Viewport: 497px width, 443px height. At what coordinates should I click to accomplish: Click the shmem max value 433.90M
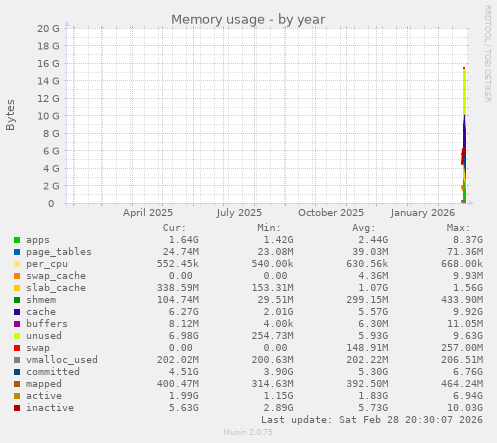tap(462, 300)
